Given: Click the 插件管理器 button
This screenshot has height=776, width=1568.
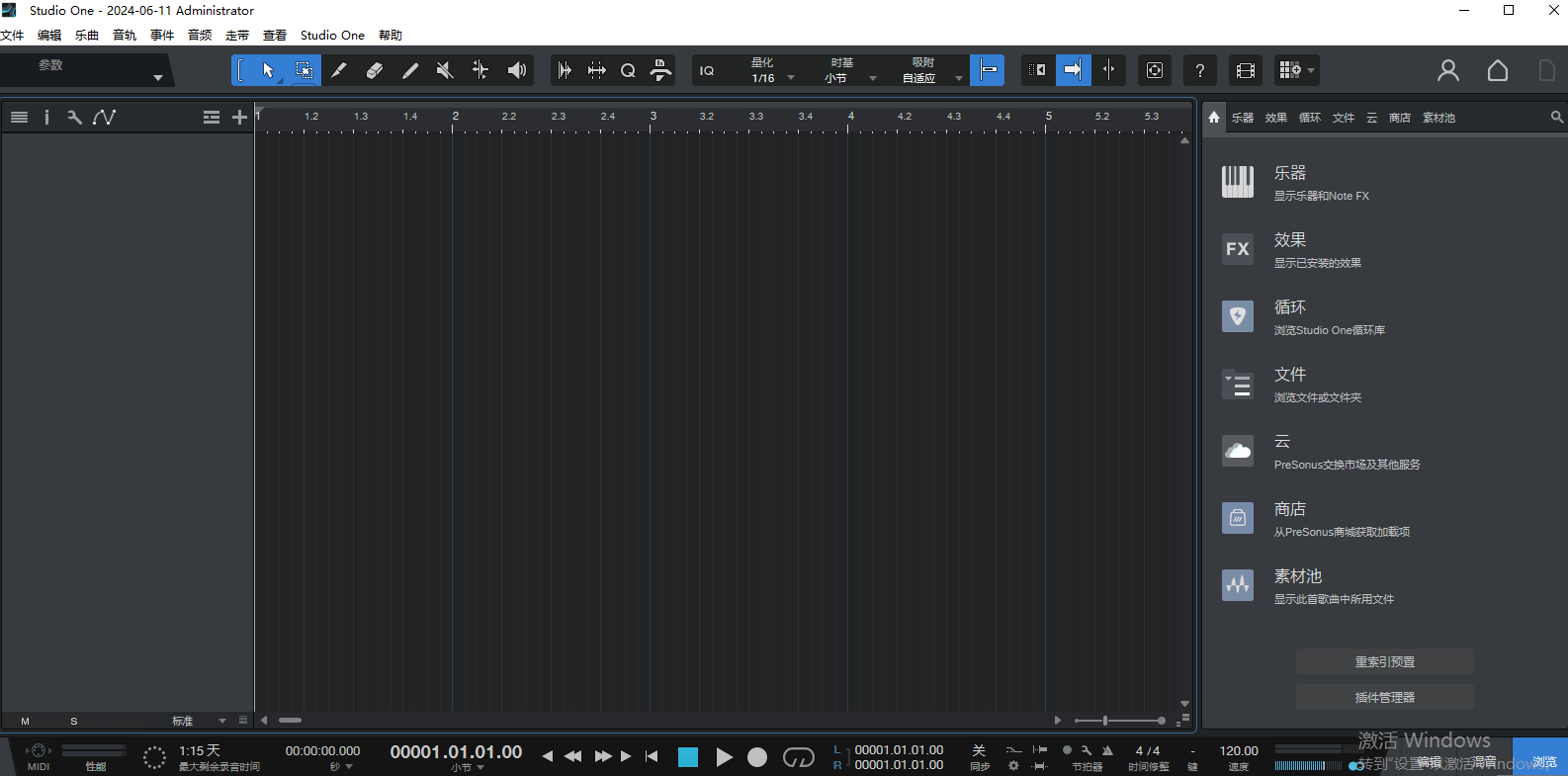Looking at the screenshot, I should click(x=1384, y=698).
